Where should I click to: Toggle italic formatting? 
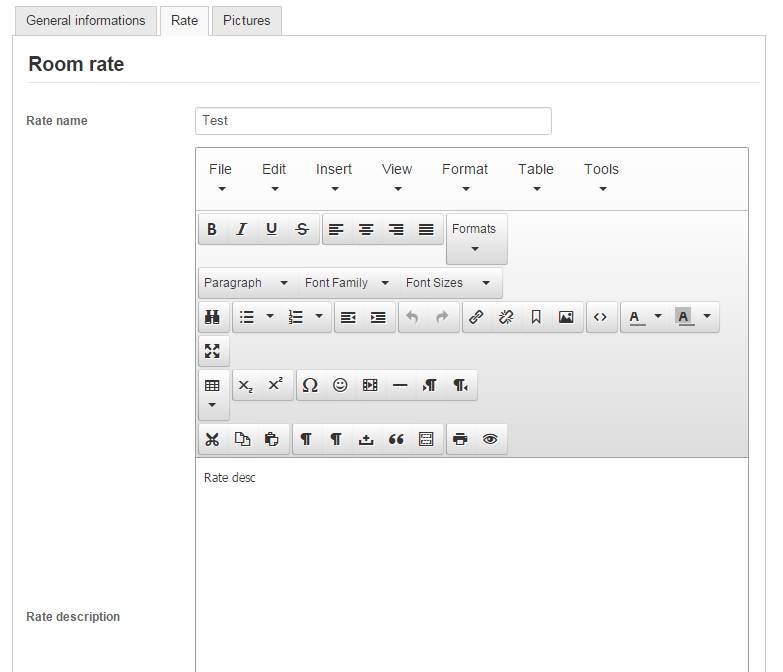click(x=242, y=229)
